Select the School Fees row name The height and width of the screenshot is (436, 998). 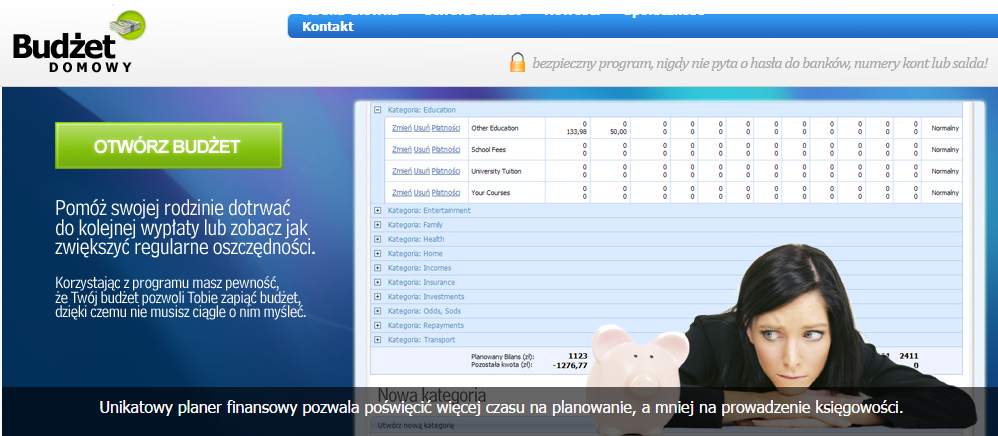pyautogui.click(x=489, y=150)
